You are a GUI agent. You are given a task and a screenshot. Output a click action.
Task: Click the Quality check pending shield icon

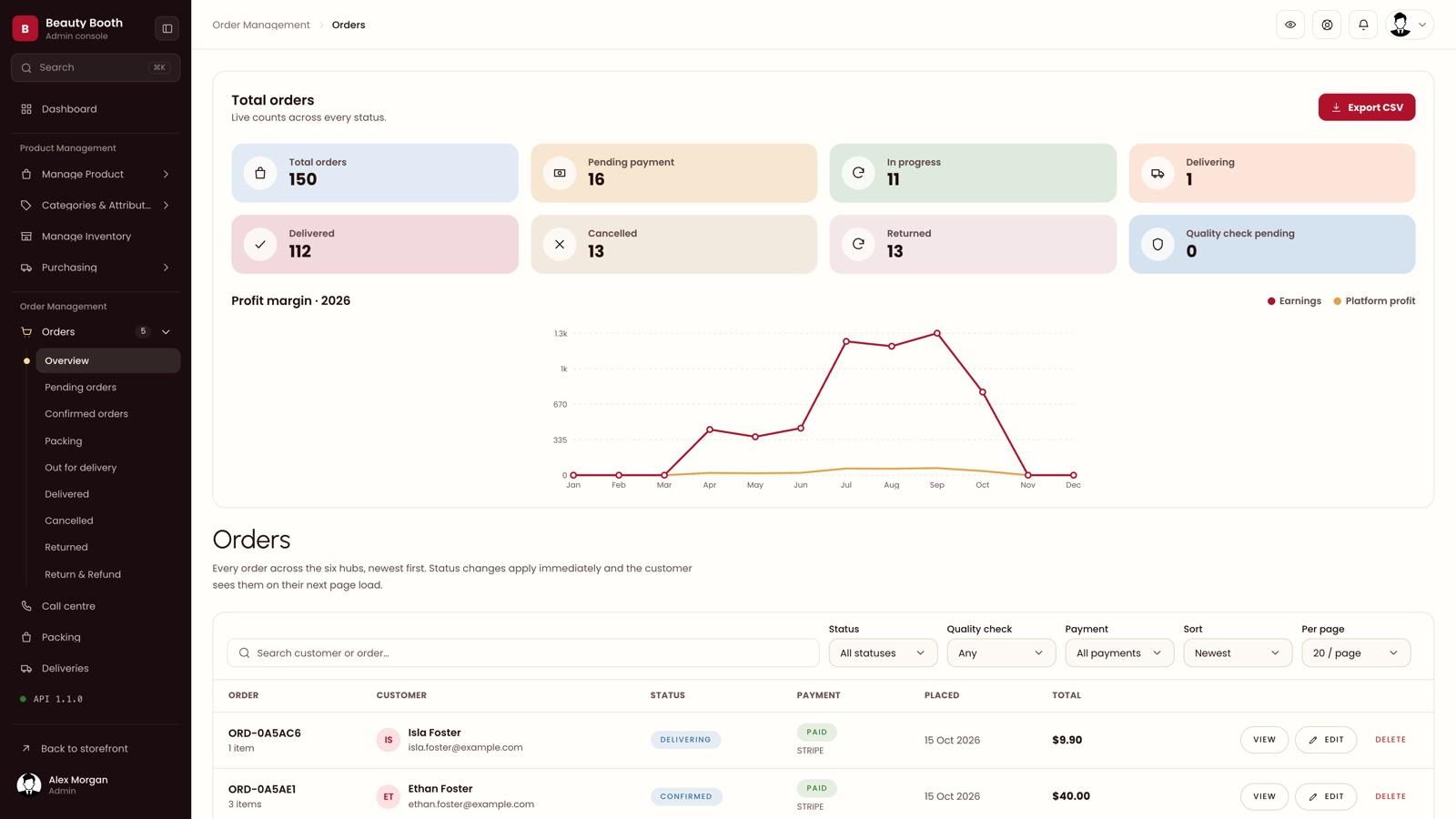pos(1158,244)
